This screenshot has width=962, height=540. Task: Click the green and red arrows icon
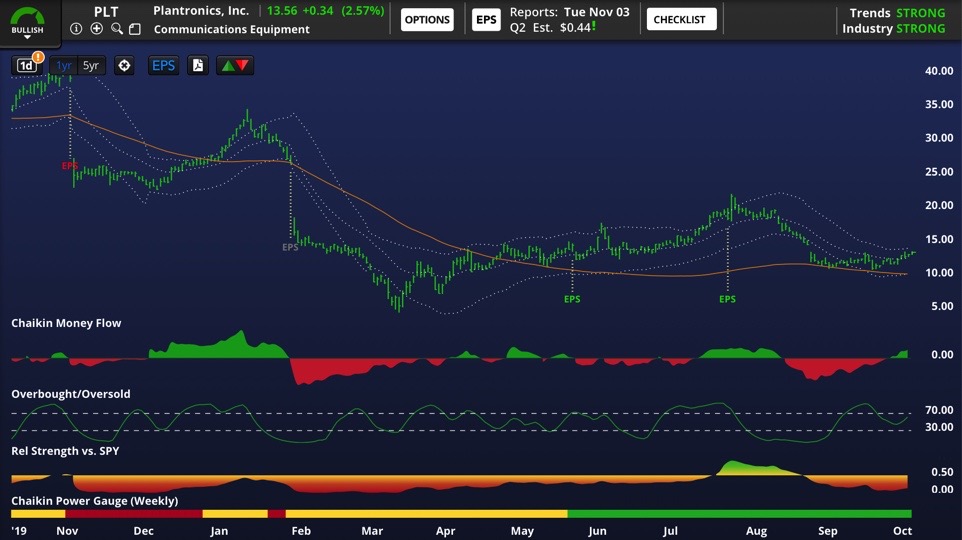click(x=236, y=66)
